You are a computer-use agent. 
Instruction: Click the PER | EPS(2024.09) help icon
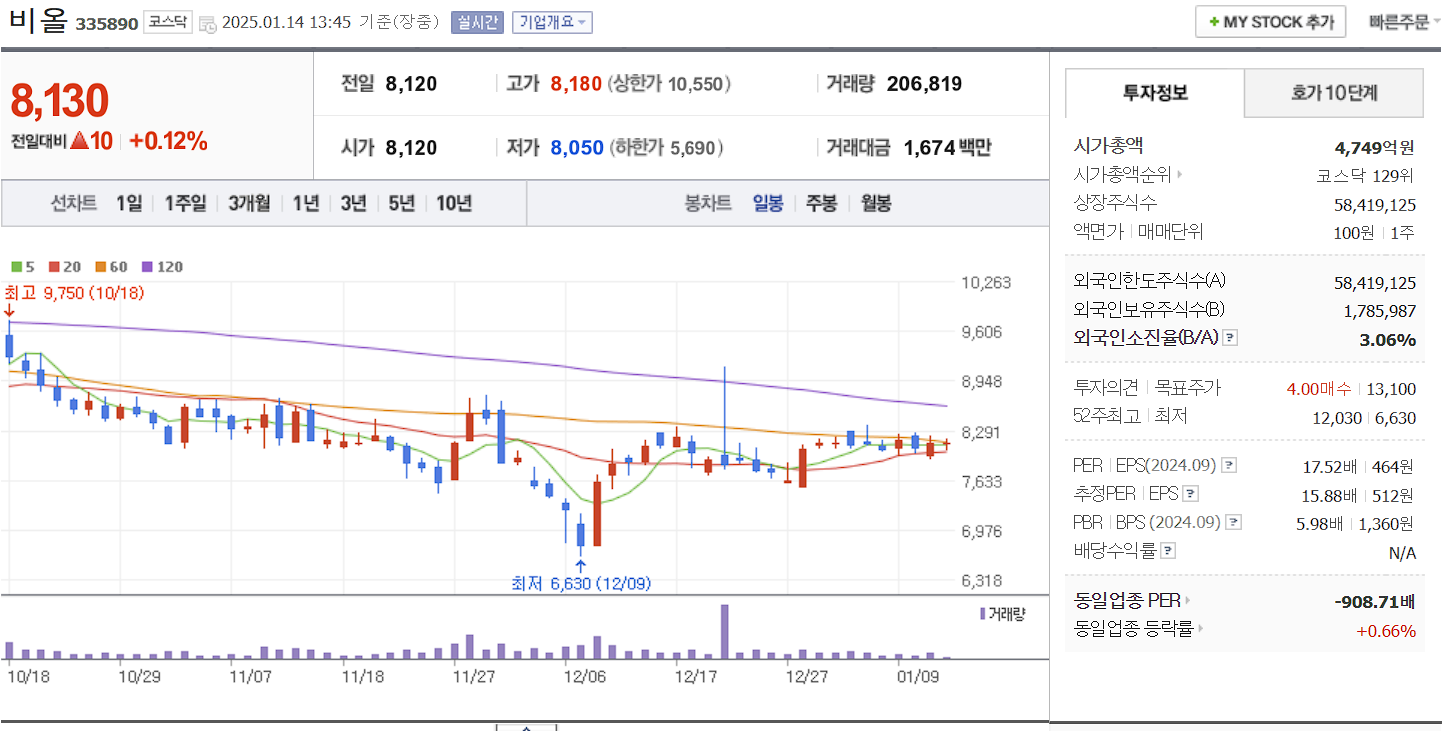[1228, 466]
